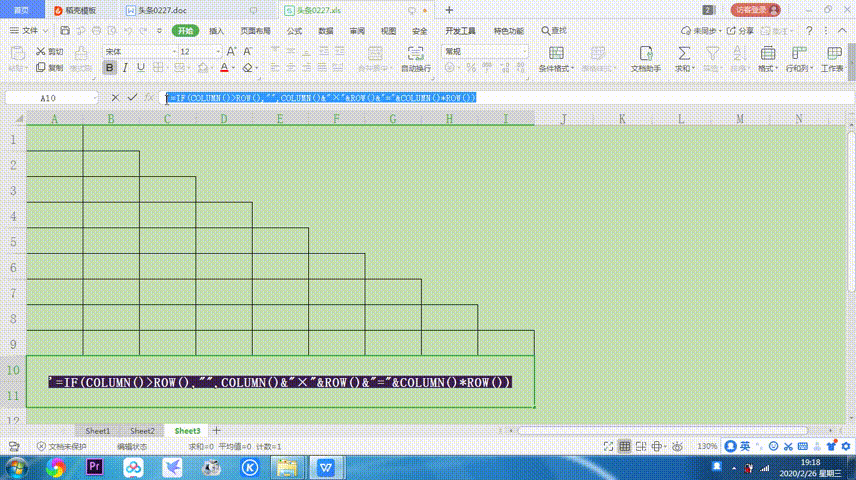This screenshot has height=480, width=856.
Task: Decrease font size with the smaller A icon
Action: pos(247,51)
